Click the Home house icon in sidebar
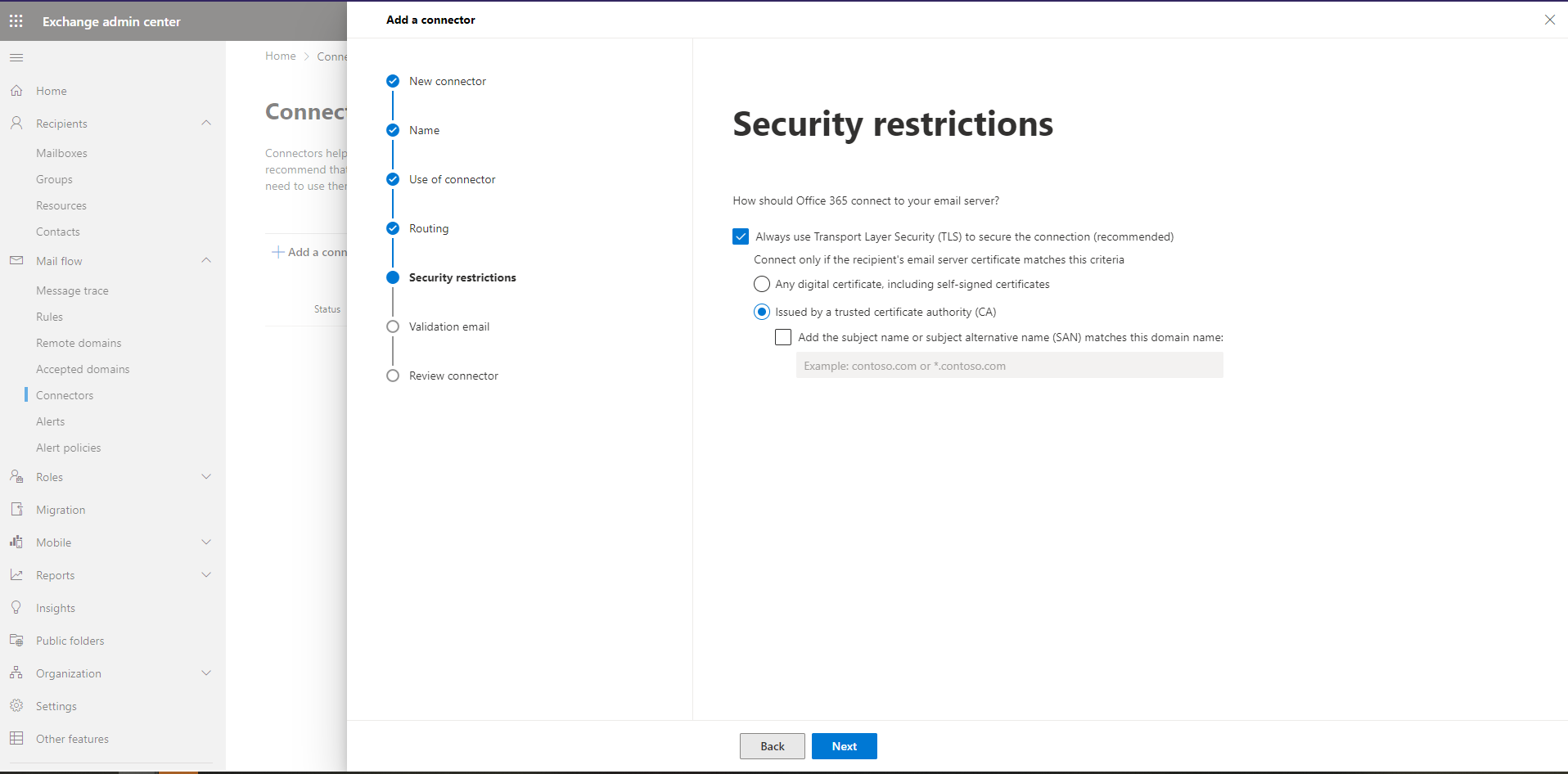Image resolution: width=1568 pixels, height=774 pixels. (x=16, y=91)
